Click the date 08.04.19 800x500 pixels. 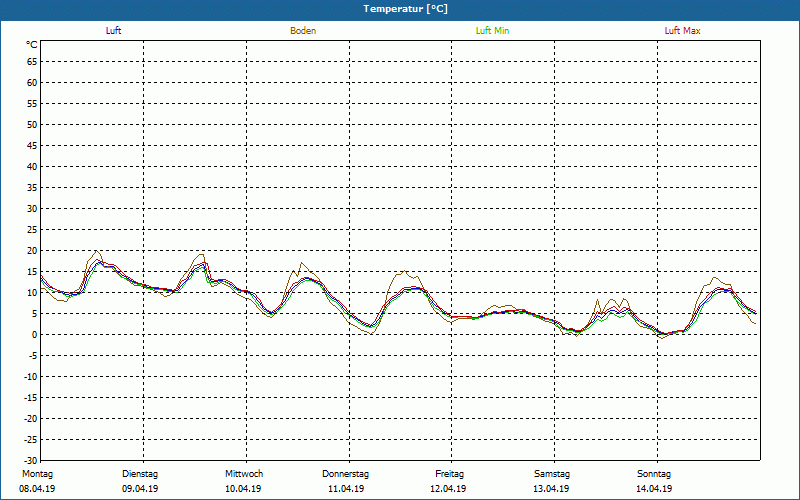click(37, 489)
